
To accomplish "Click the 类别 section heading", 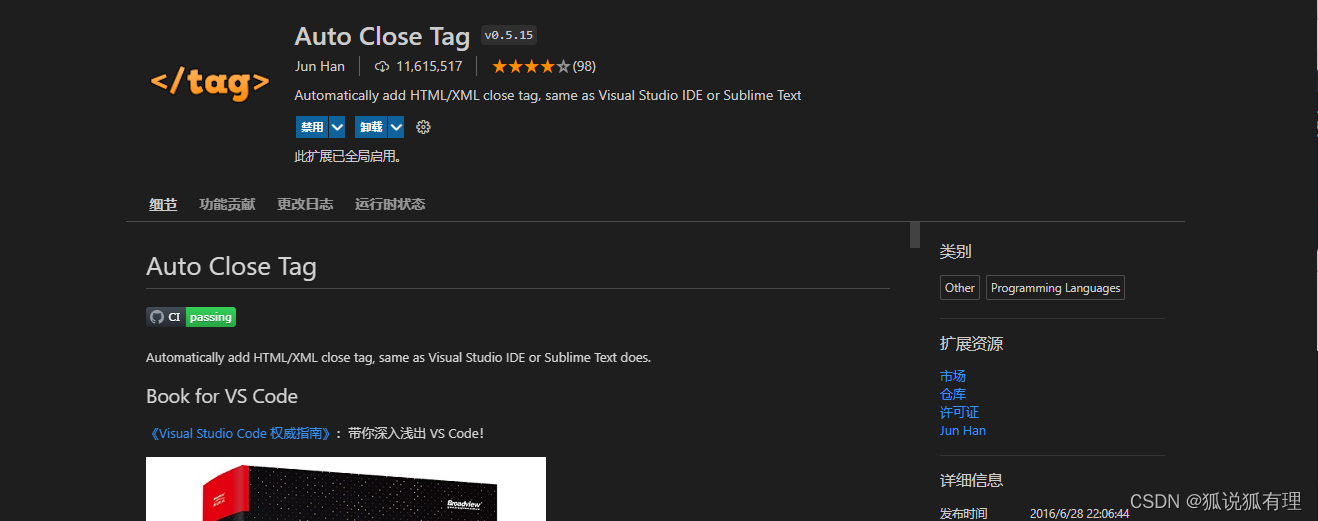I will click(955, 252).
